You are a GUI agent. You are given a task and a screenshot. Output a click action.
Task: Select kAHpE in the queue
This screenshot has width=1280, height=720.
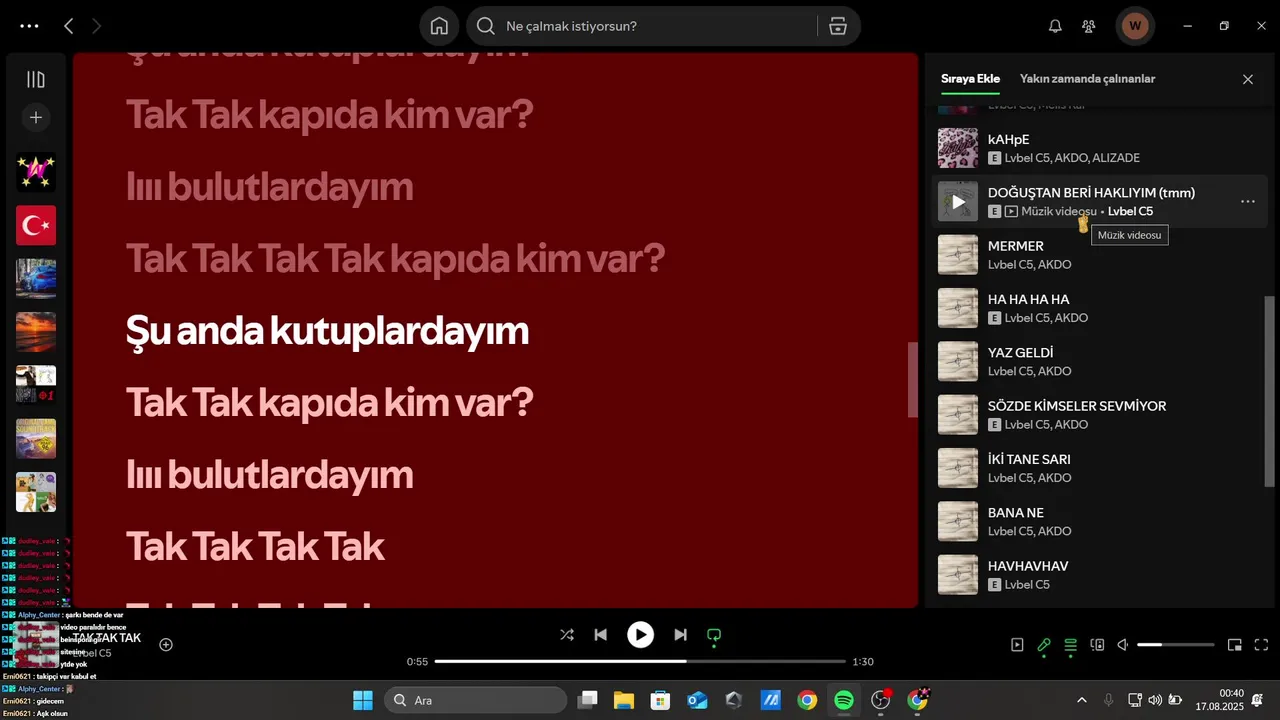click(x=1100, y=148)
